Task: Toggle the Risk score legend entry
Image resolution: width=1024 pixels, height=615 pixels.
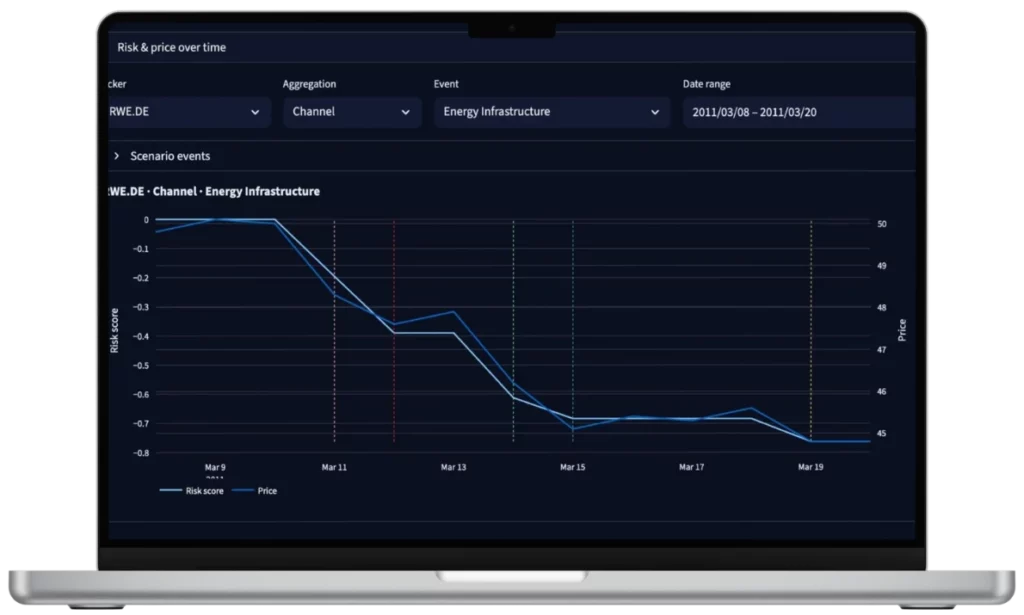Action: point(191,490)
